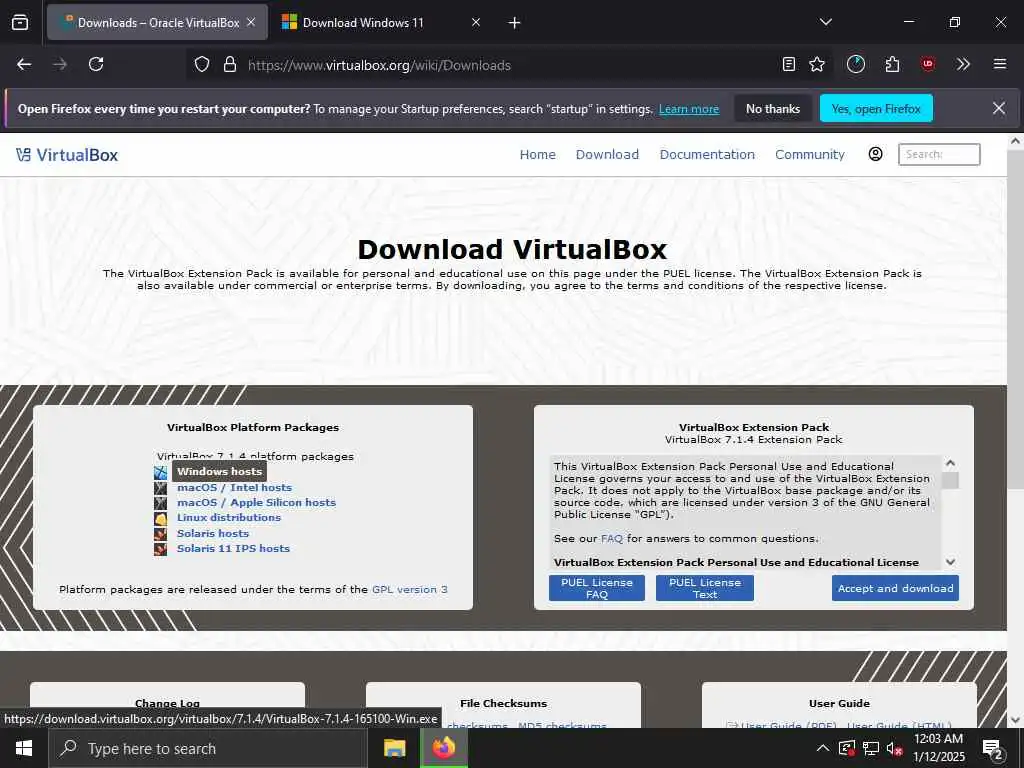This screenshot has width=1024, height=768.
Task: Click license box scroll down arrow
Action: click(950, 562)
